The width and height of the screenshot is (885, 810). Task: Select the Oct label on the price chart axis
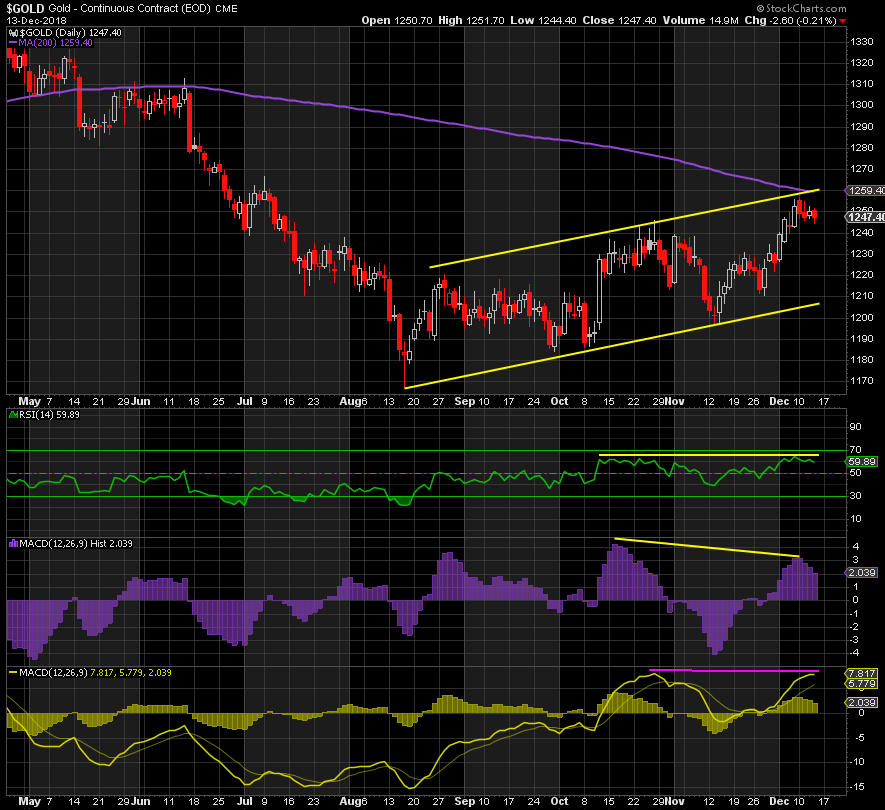(x=558, y=400)
